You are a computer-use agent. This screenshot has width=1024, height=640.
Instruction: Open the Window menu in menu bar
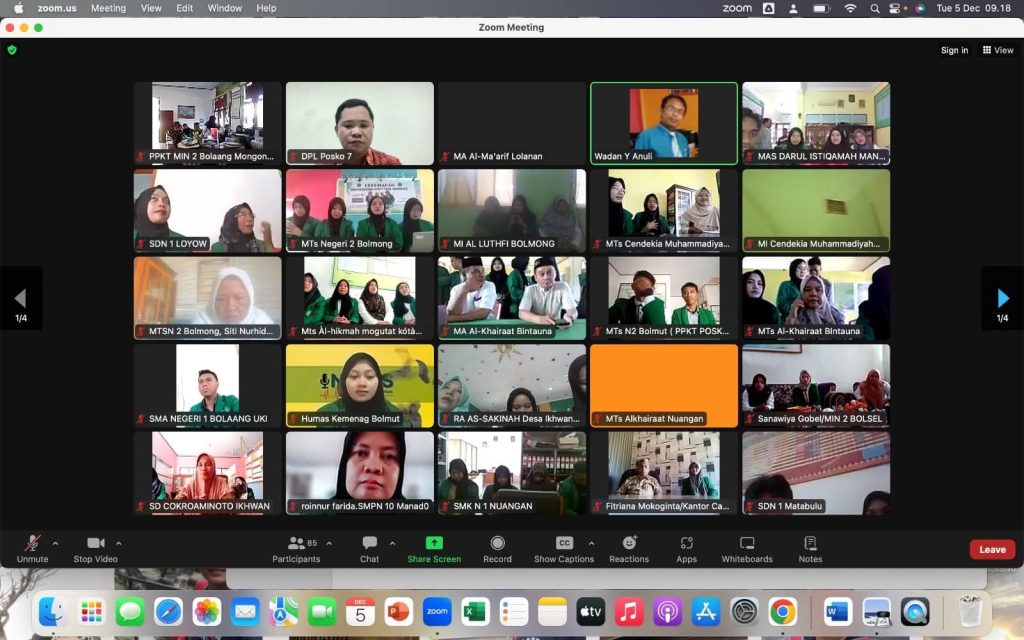(224, 8)
